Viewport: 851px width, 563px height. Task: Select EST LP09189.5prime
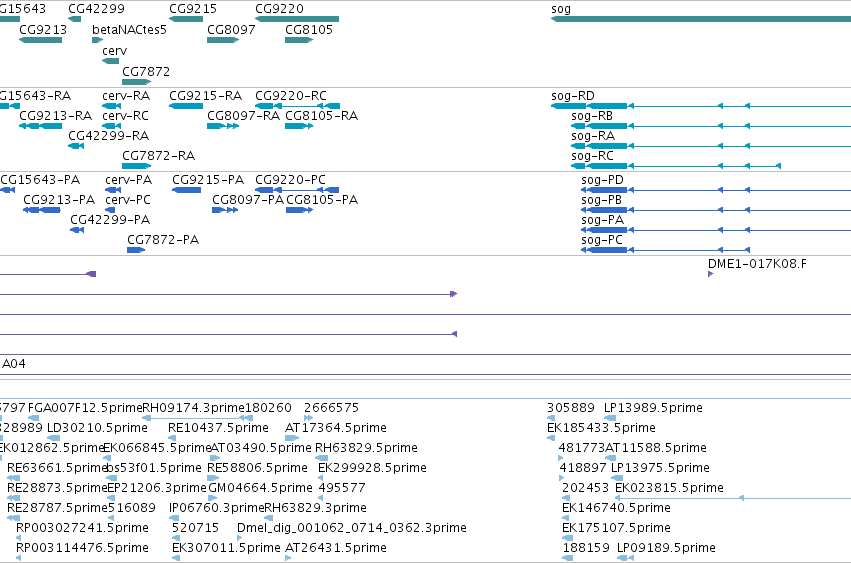pos(625,558)
